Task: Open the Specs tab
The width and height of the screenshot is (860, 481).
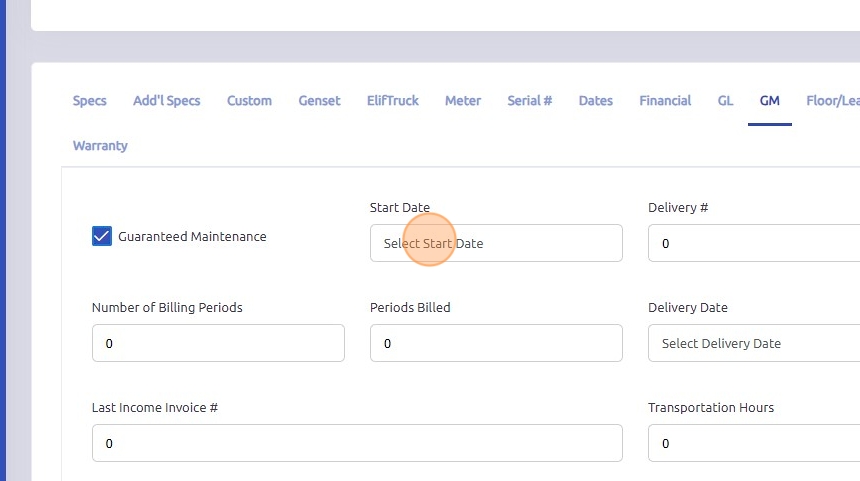Action: pos(90,101)
